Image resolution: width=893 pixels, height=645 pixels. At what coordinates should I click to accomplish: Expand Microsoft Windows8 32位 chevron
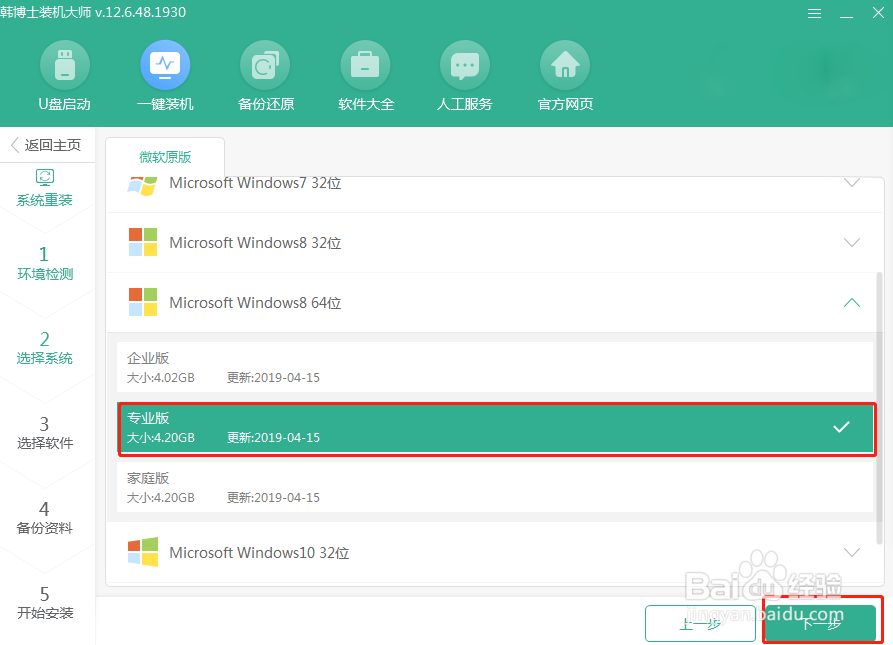tap(851, 243)
